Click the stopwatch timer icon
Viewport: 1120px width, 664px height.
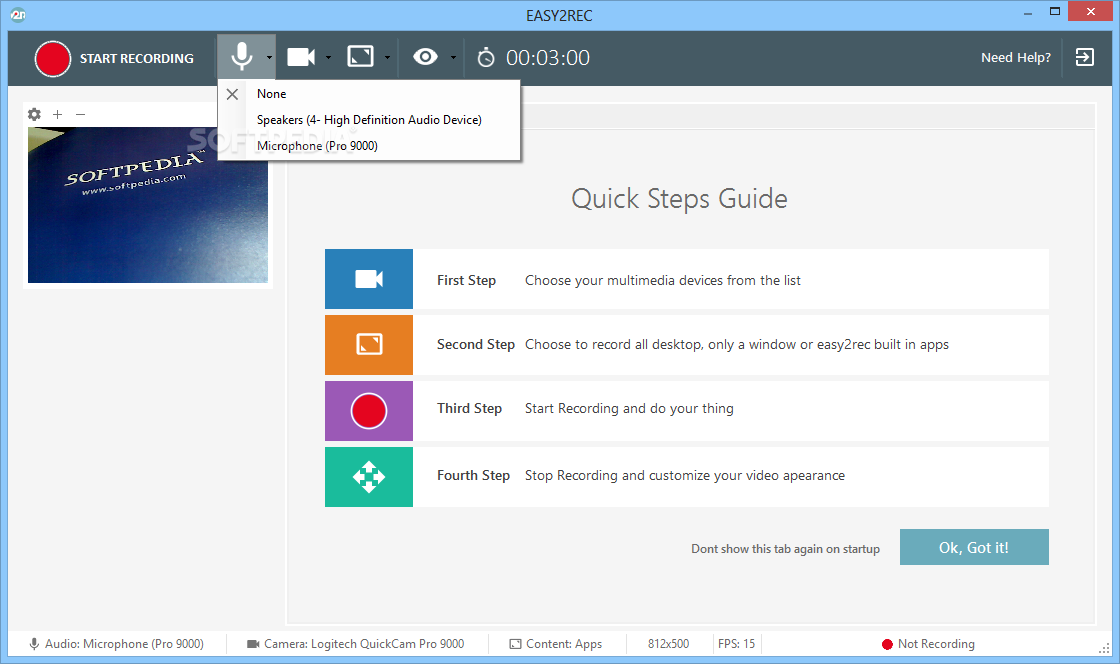click(x=486, y=57)
